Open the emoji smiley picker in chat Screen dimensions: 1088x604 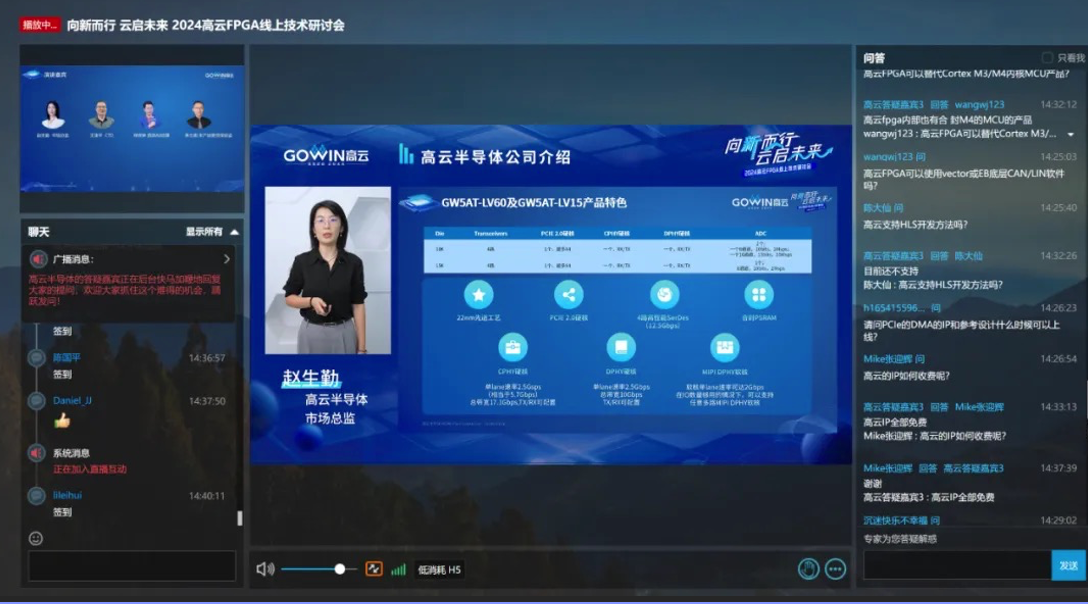(x=36, y=538)
